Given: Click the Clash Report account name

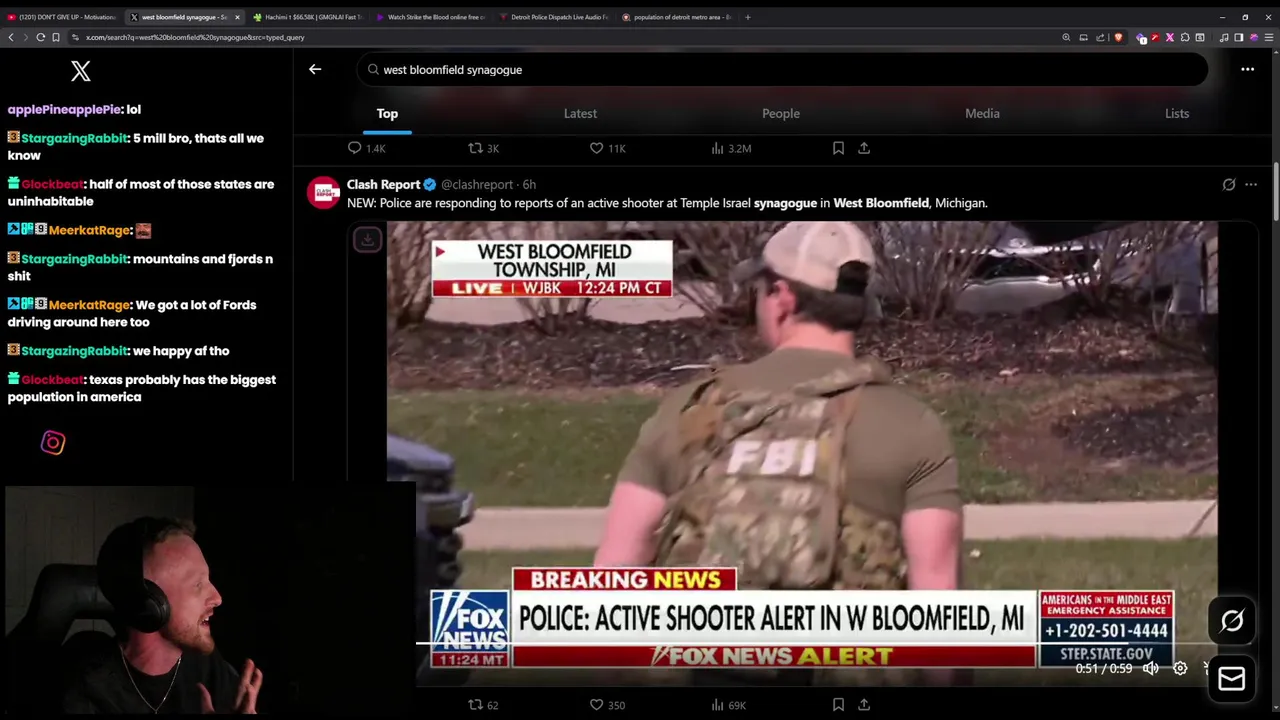Looking at the screenshot, I should pos(383,184).
